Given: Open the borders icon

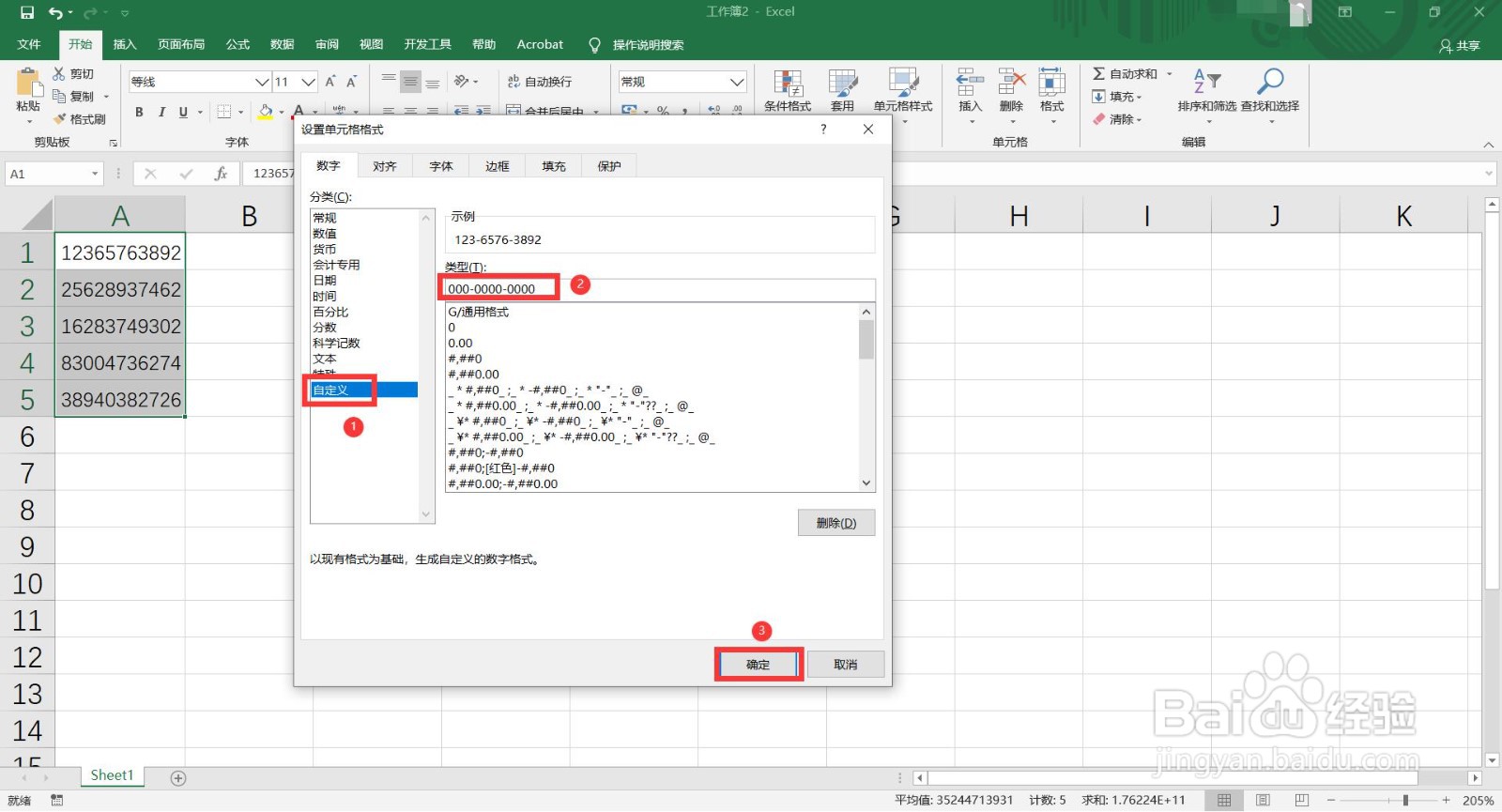Looking at the screenshot, I should tap(224, 112).
